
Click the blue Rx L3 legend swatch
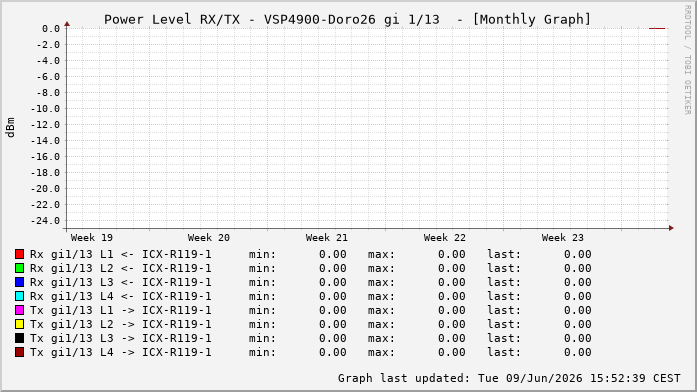[x=19, y=282]
